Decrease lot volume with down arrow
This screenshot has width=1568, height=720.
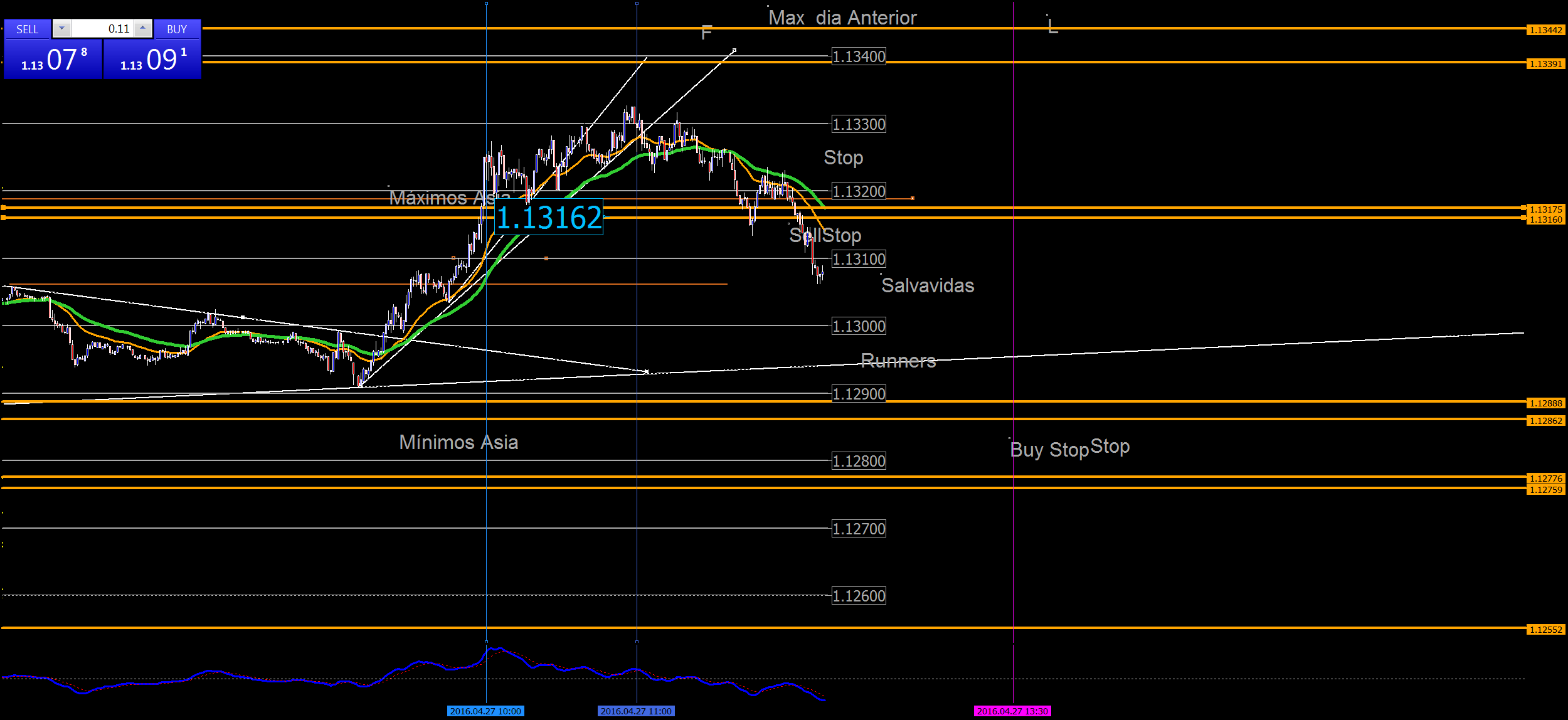point(61,28)
